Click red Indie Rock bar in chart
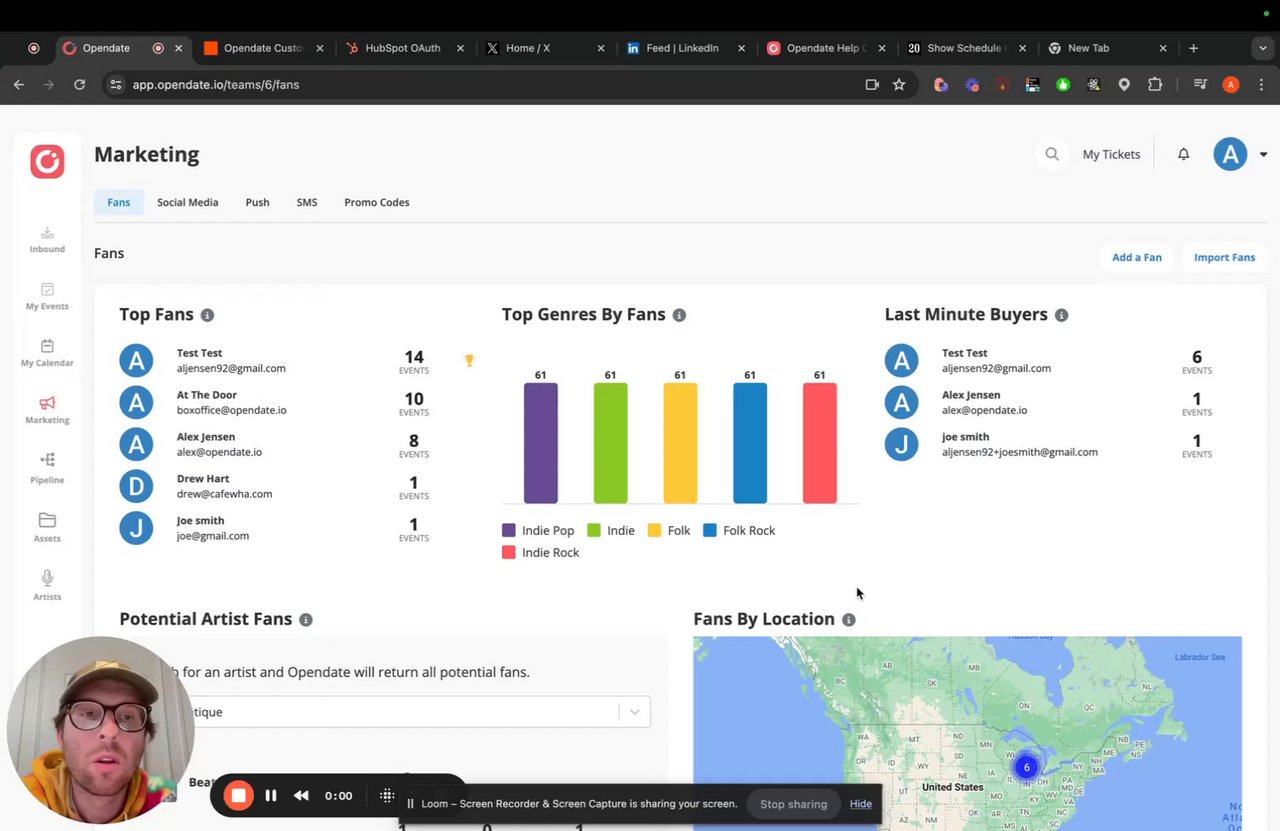The width and height of the screenshot is (1280, 831). point(820,443)
